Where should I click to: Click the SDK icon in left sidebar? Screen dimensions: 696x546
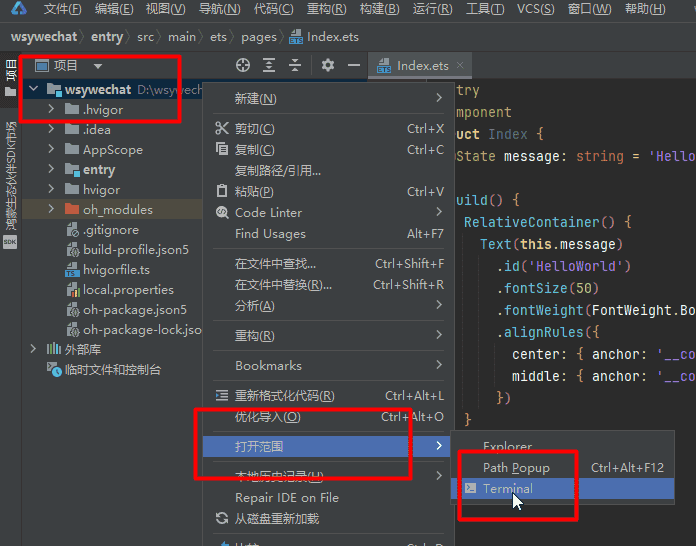pyautogui.click(x=10, y=242)
